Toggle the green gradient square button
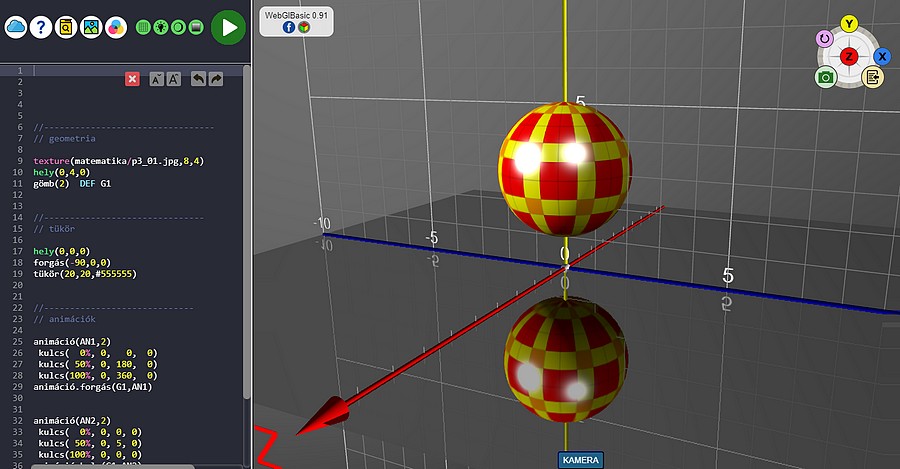 (195, 28)
